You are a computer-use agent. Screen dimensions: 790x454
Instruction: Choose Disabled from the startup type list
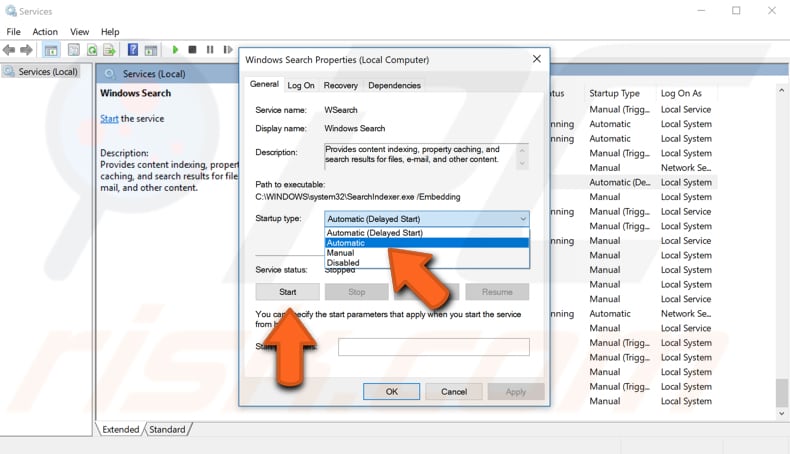tap(427, 263)
